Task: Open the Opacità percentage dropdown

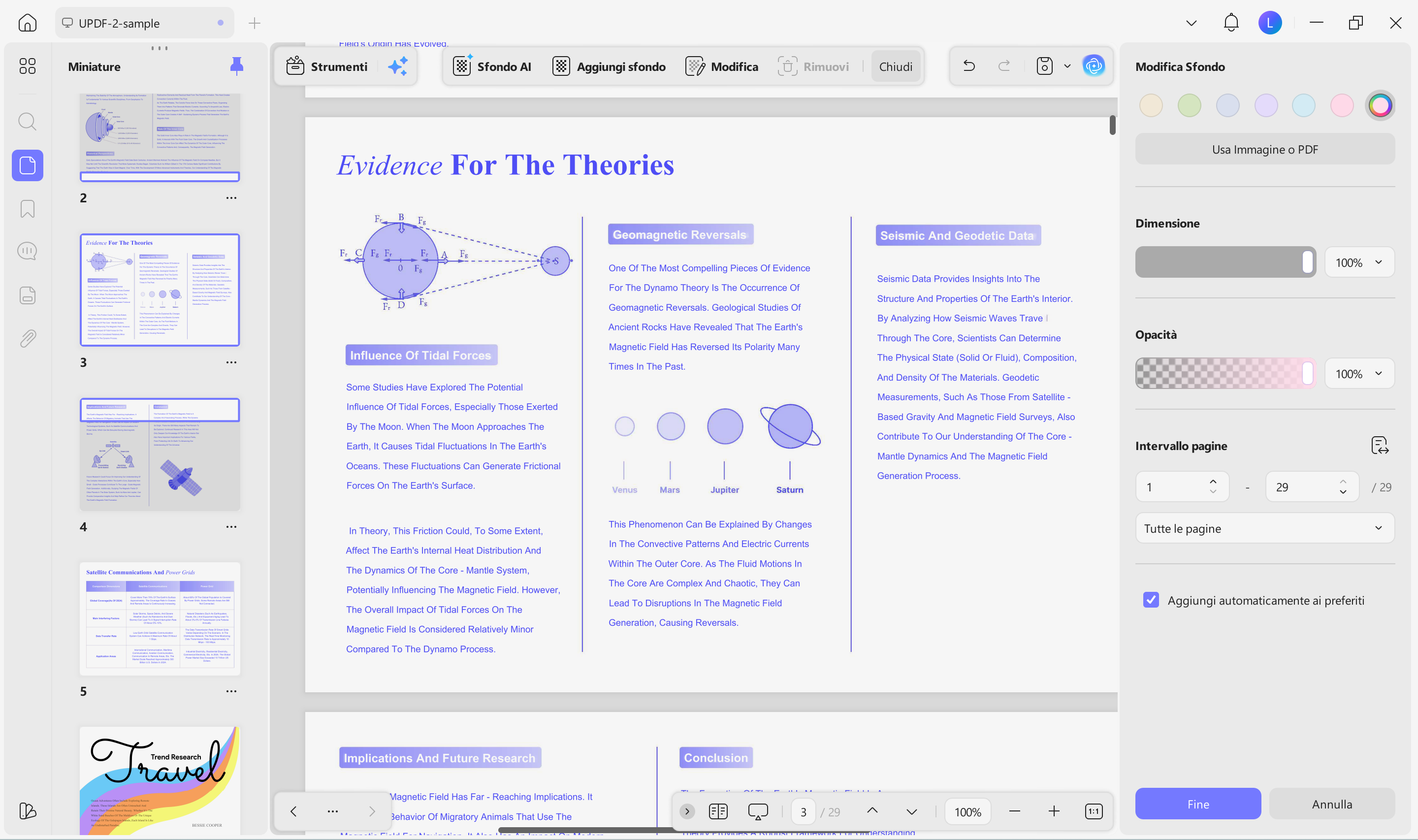Action: (1359, 374)
